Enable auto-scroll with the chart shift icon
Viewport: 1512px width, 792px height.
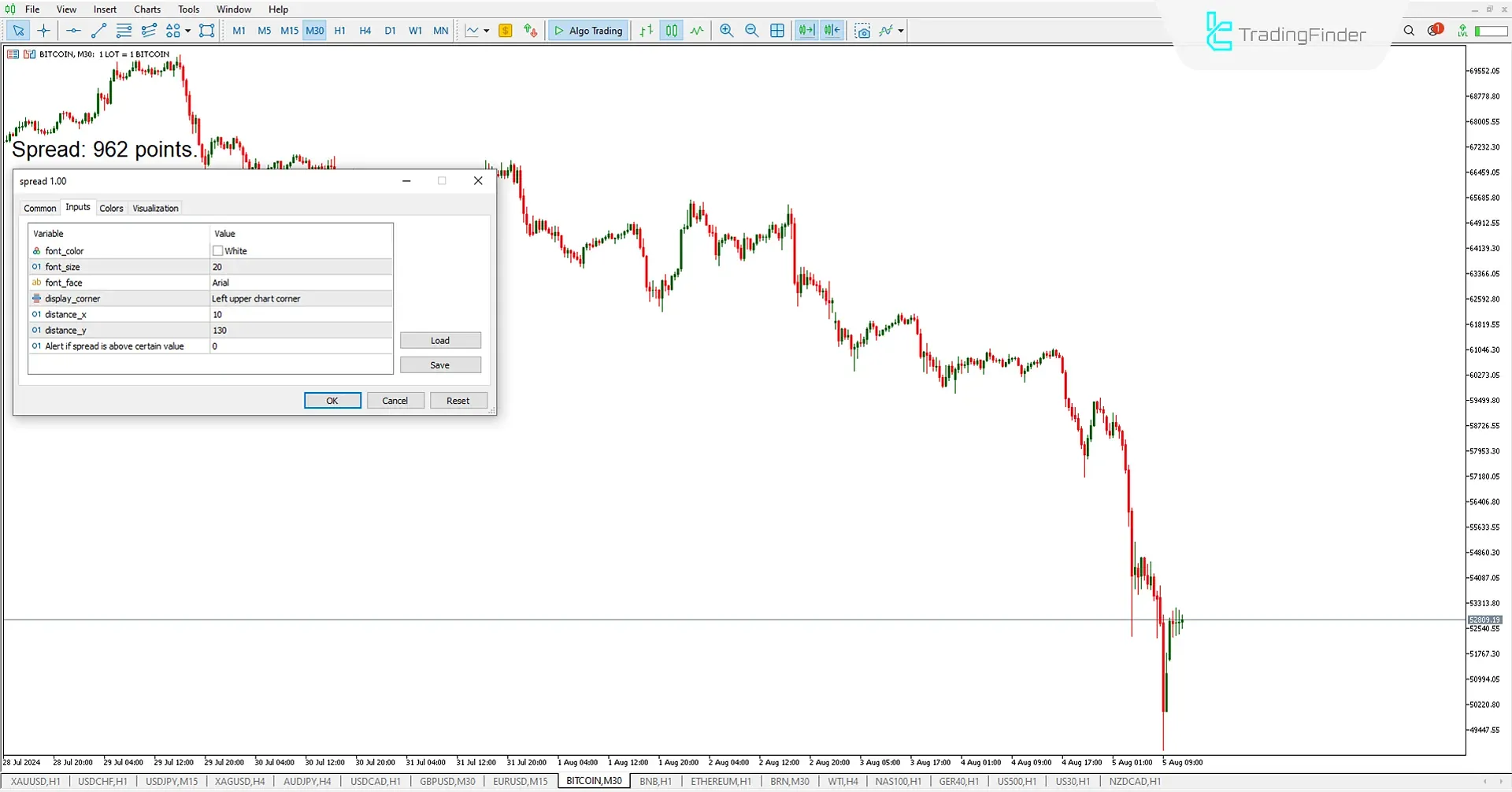point(806,31)
